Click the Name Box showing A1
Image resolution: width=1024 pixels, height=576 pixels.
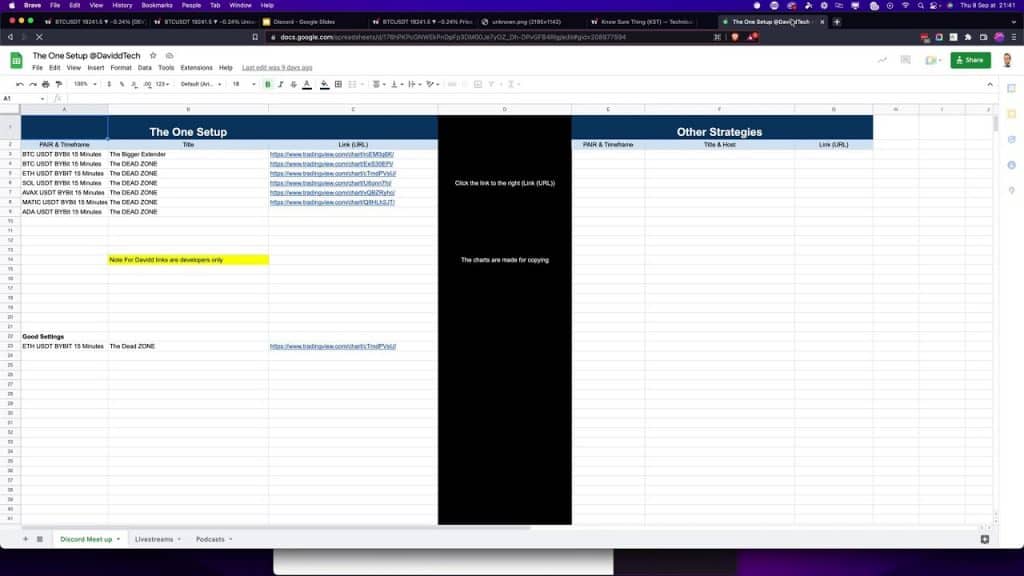coord(20,98)
